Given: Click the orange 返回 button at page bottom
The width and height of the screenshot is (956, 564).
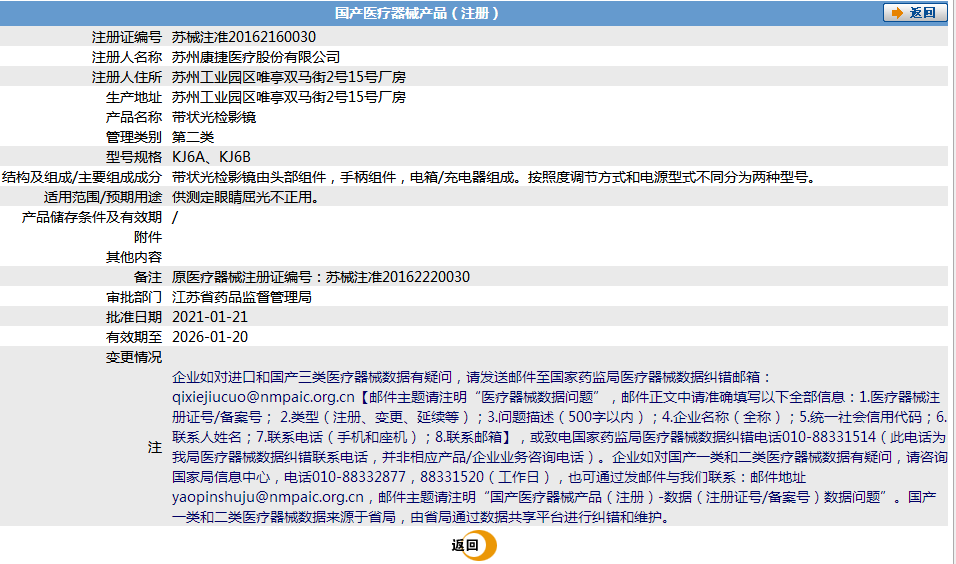Looking at the screenshot, I should point(474,545).
